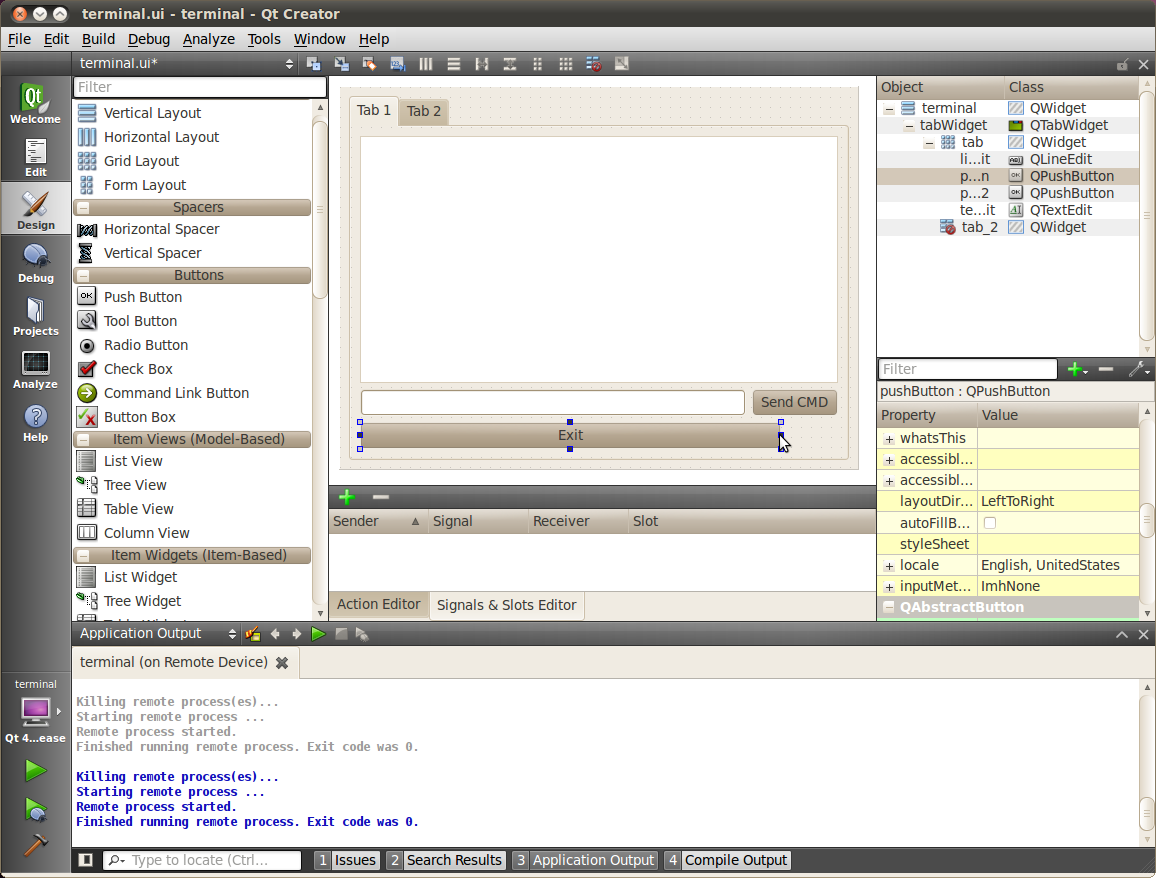Switch to Signals & Slots Editor tab
The image size is (1156, 878).
(x=506, y=605)
